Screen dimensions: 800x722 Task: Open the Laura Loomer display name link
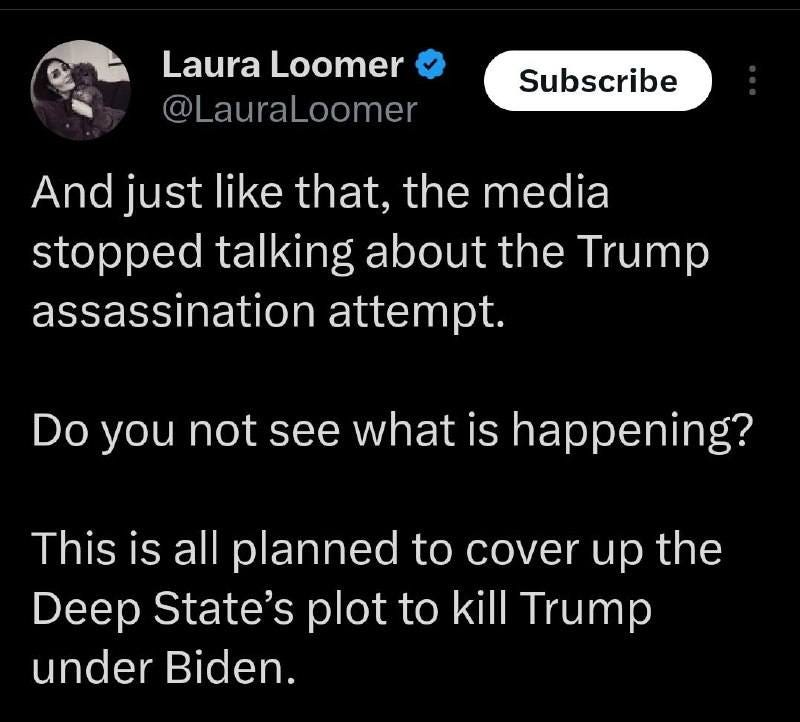(283, 65)
